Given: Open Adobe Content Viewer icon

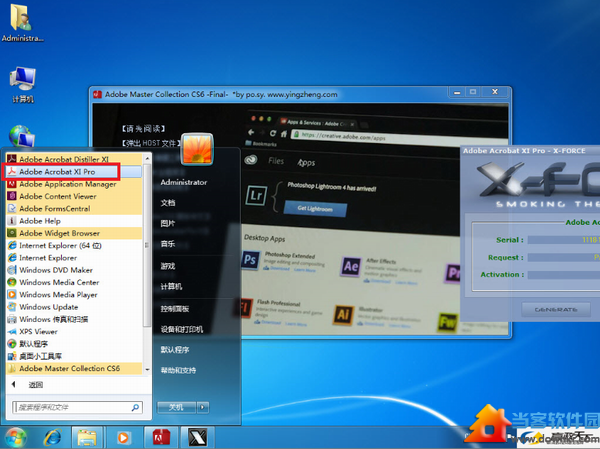Looking at the screenshot, I should coord(12,196).
